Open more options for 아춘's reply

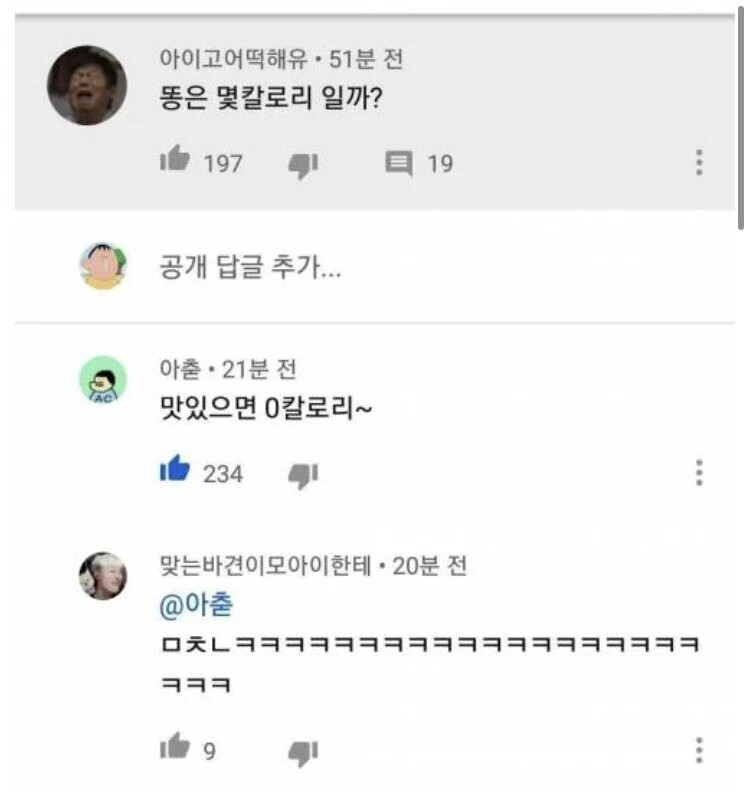(x=699, y=472)
